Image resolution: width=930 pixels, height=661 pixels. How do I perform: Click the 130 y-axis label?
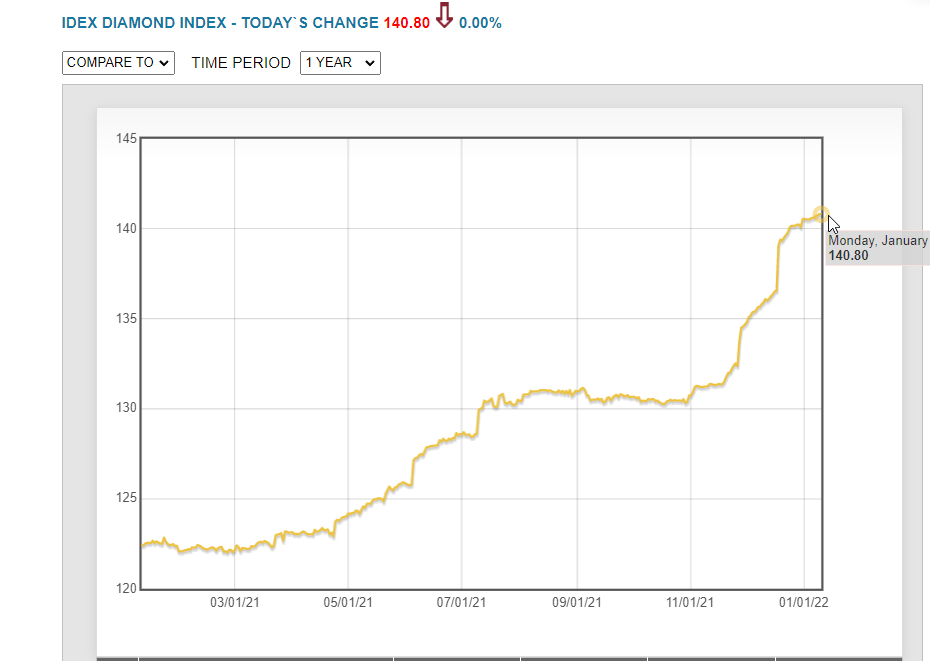tap(126, 408)
